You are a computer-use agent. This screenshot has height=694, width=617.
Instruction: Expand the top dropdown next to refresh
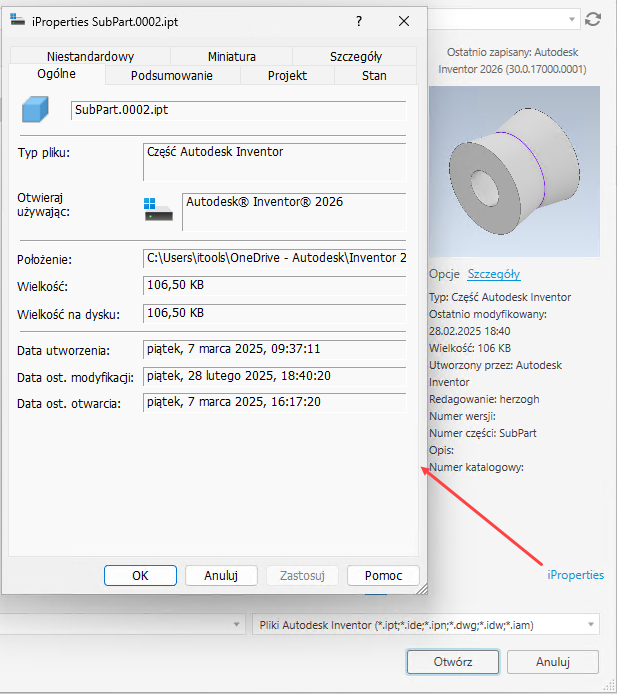[x=572, y=19]
